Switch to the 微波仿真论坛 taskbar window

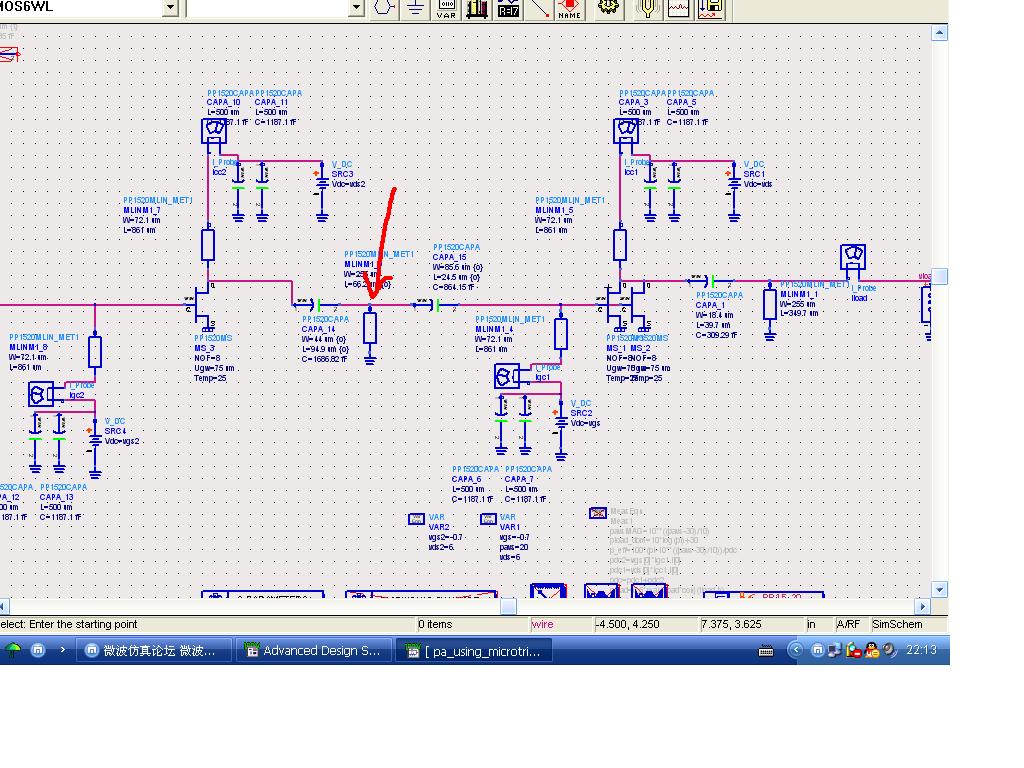(x=154, y=650)
